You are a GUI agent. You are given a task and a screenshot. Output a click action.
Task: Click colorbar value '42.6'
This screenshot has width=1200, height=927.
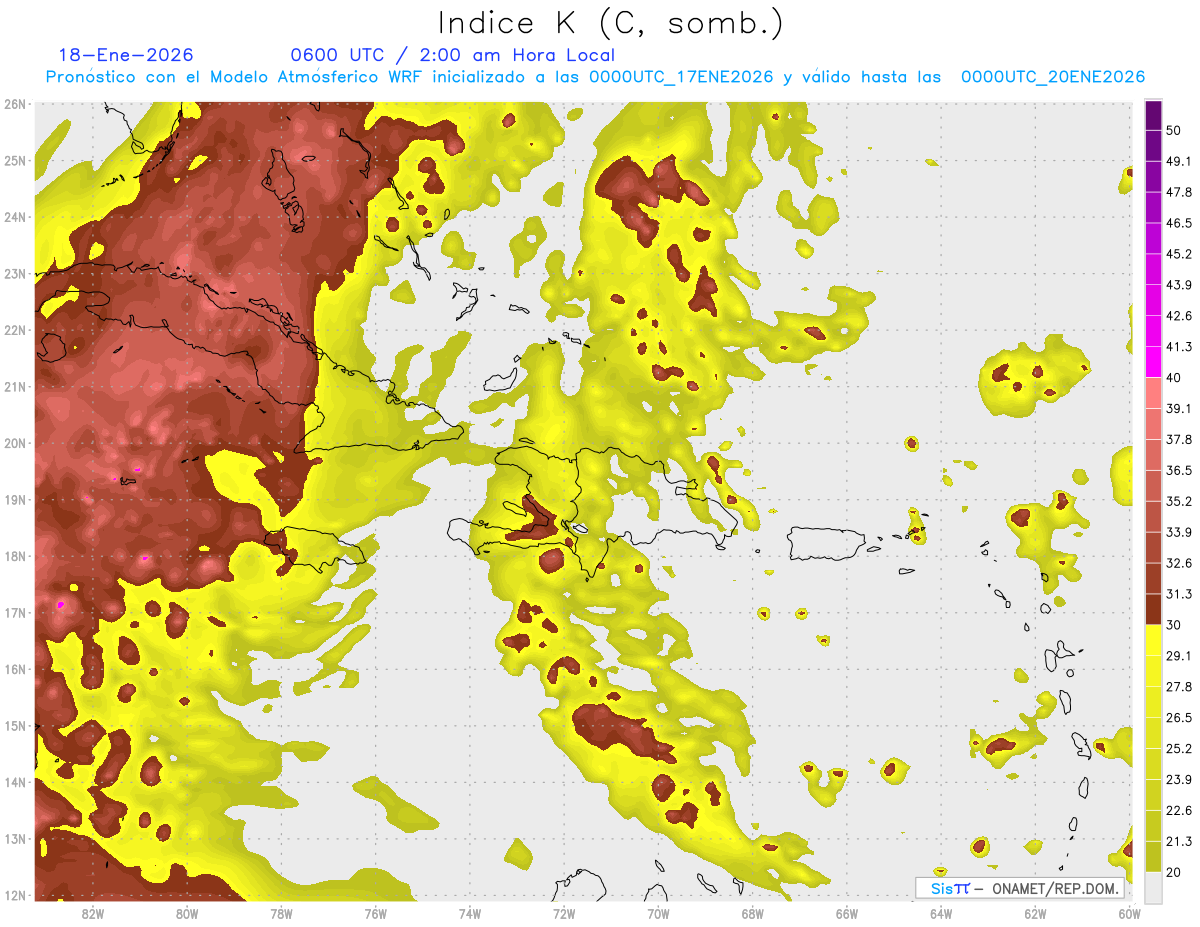[1179, 316]
